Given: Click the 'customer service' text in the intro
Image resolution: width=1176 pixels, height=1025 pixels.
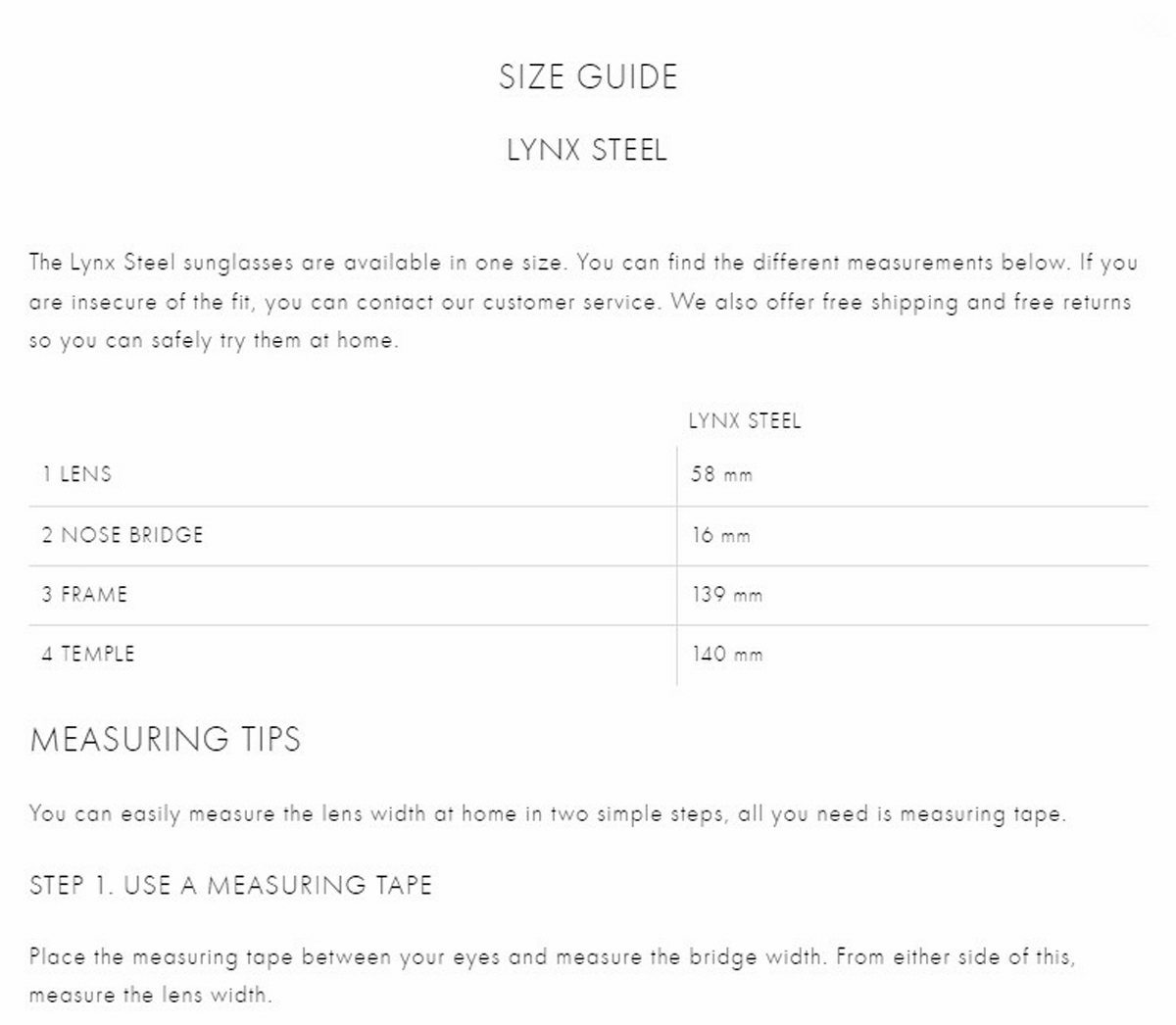Looking at the screenshot, I should point(569,302).
